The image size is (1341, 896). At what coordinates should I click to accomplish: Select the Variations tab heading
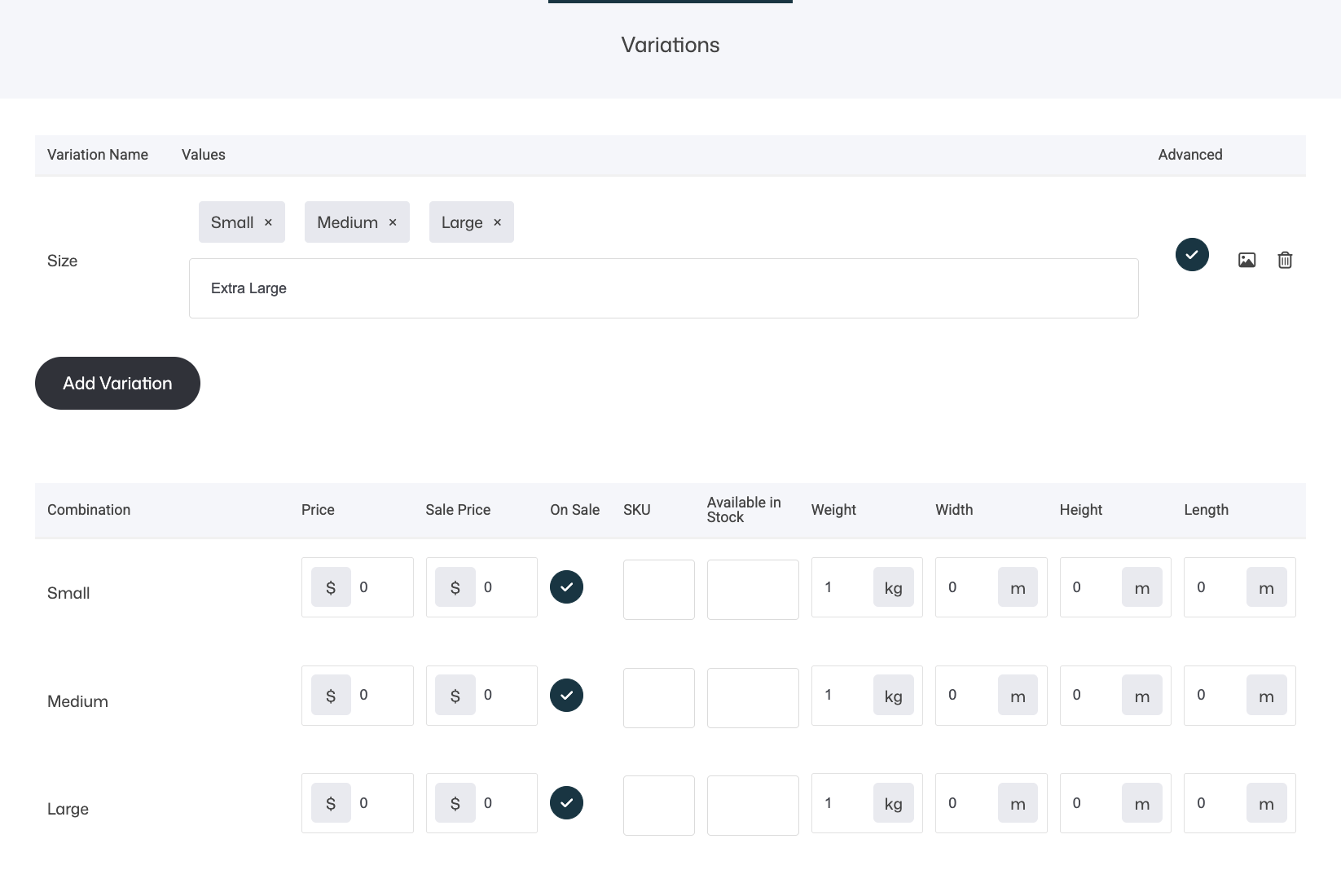pos(670,45)
